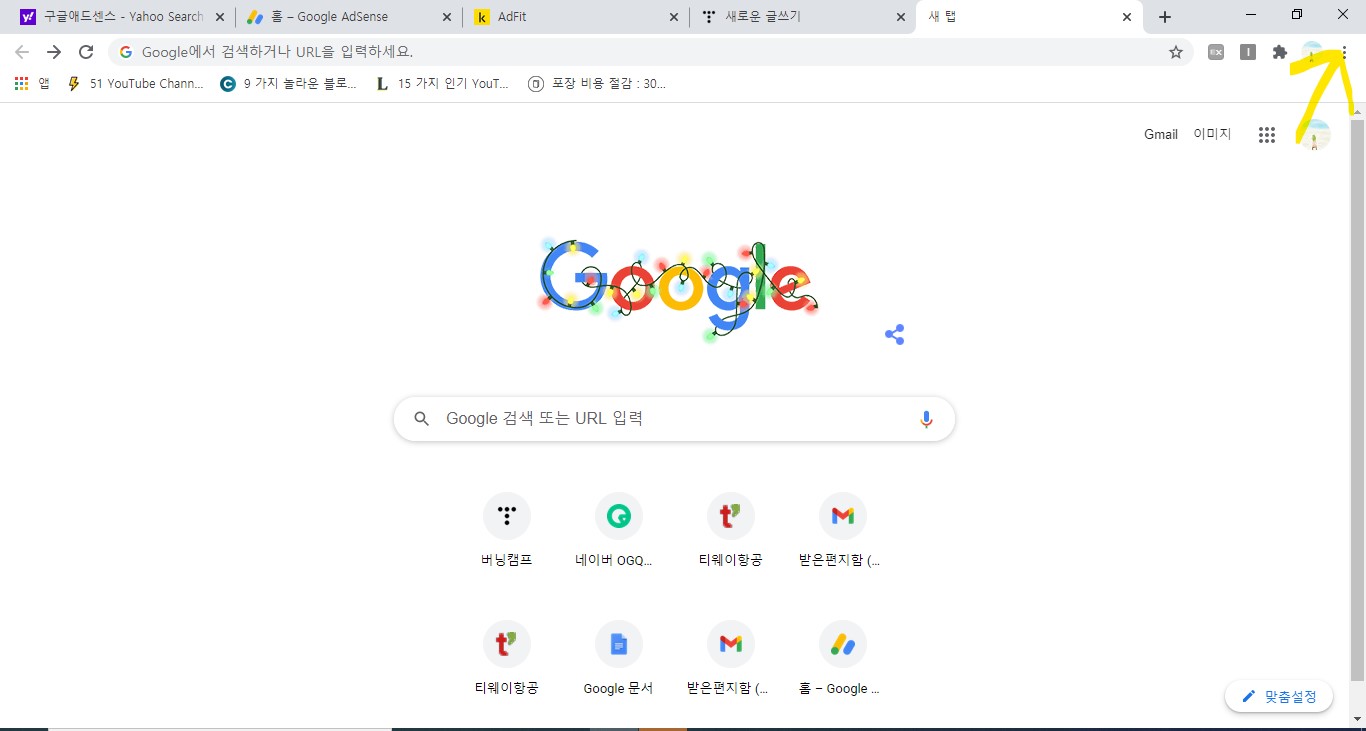
Task: Close the 새 탭 tab
Action: (1127, 17)
